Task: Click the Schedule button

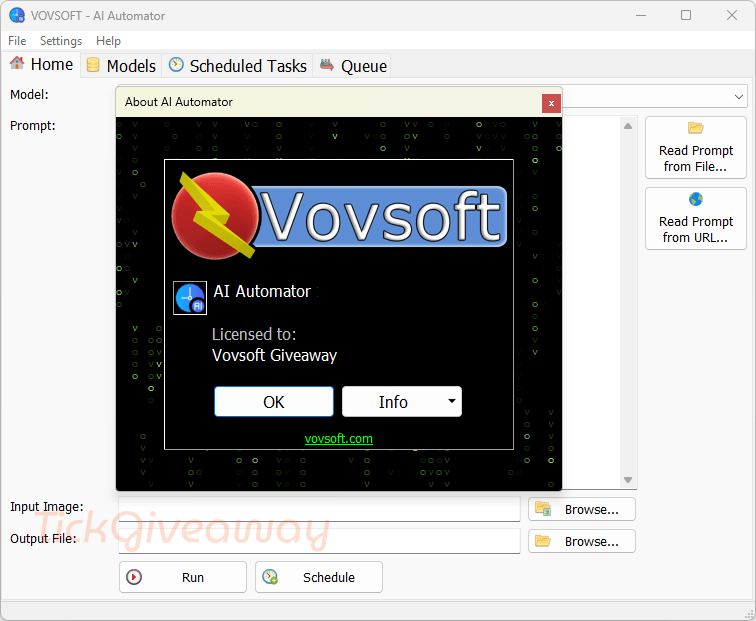Action: click(x=319, y=577)
